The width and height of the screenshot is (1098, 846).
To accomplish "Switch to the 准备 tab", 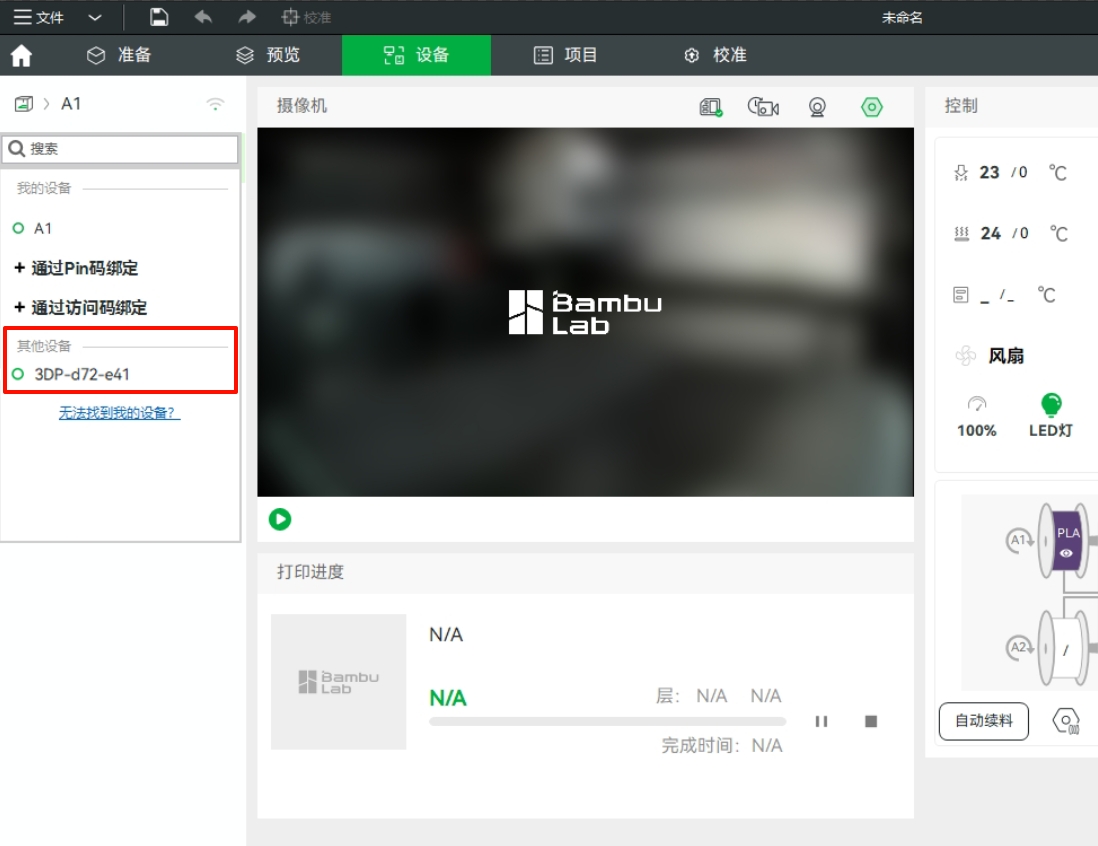I will 118,55.
